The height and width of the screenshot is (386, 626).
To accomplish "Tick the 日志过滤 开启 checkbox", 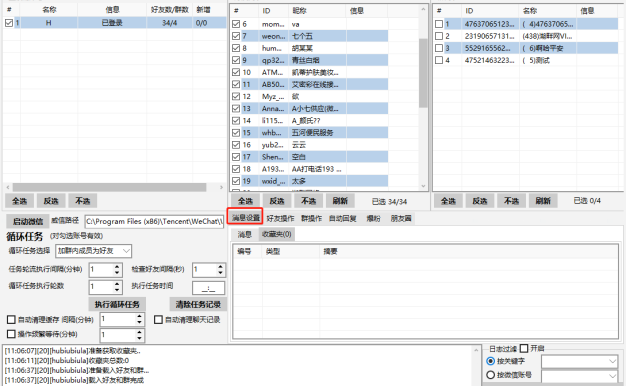I will coord(524,348).
